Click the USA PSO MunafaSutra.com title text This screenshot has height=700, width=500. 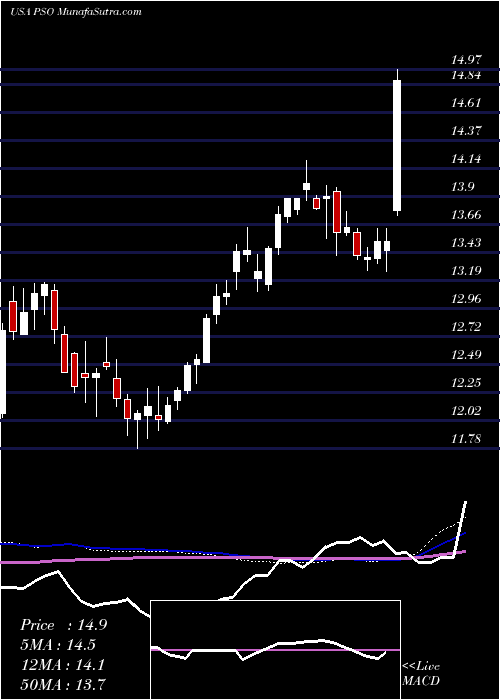coord(75,12)
